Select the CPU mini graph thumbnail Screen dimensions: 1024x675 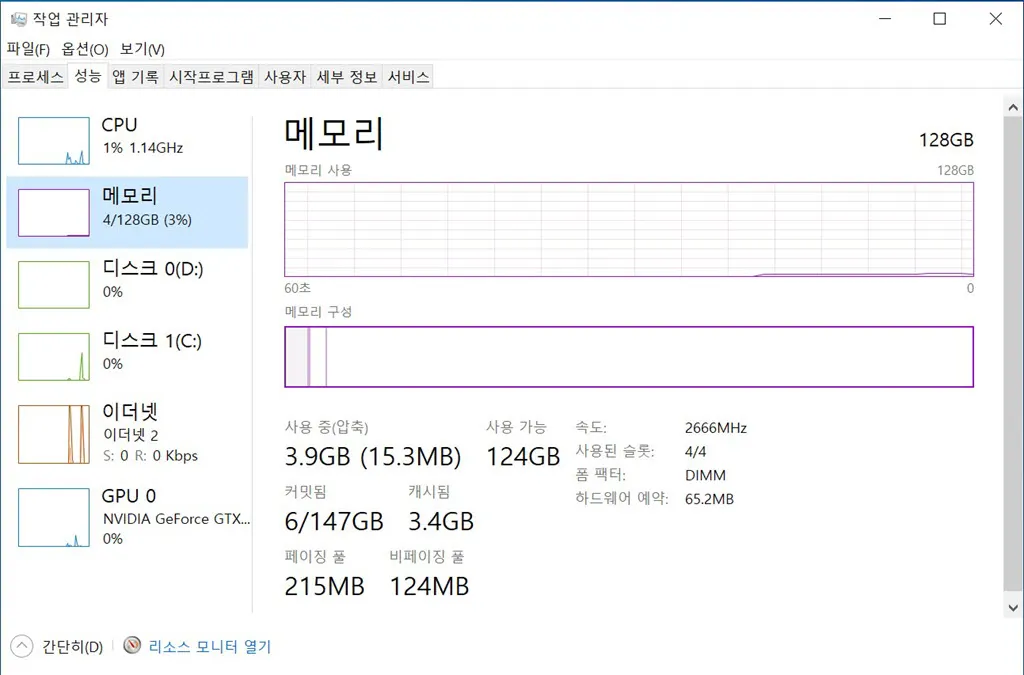[54, 141]
